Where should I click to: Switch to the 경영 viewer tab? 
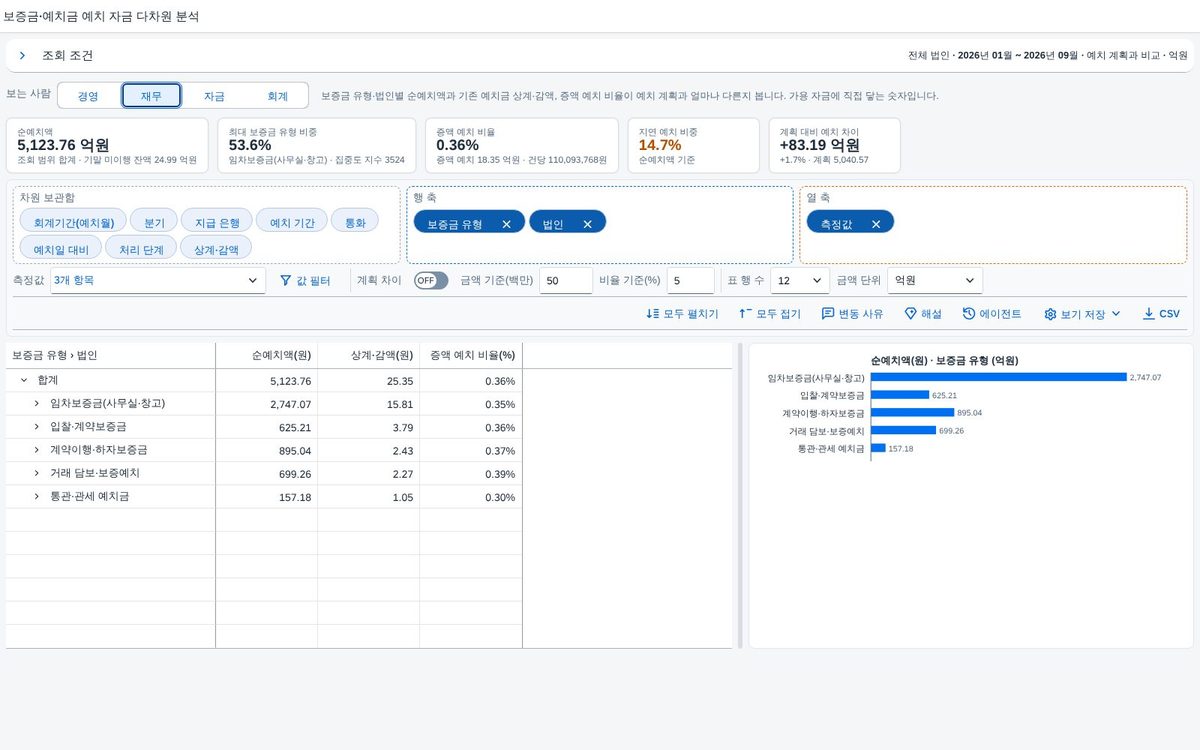tap(88, 96)
